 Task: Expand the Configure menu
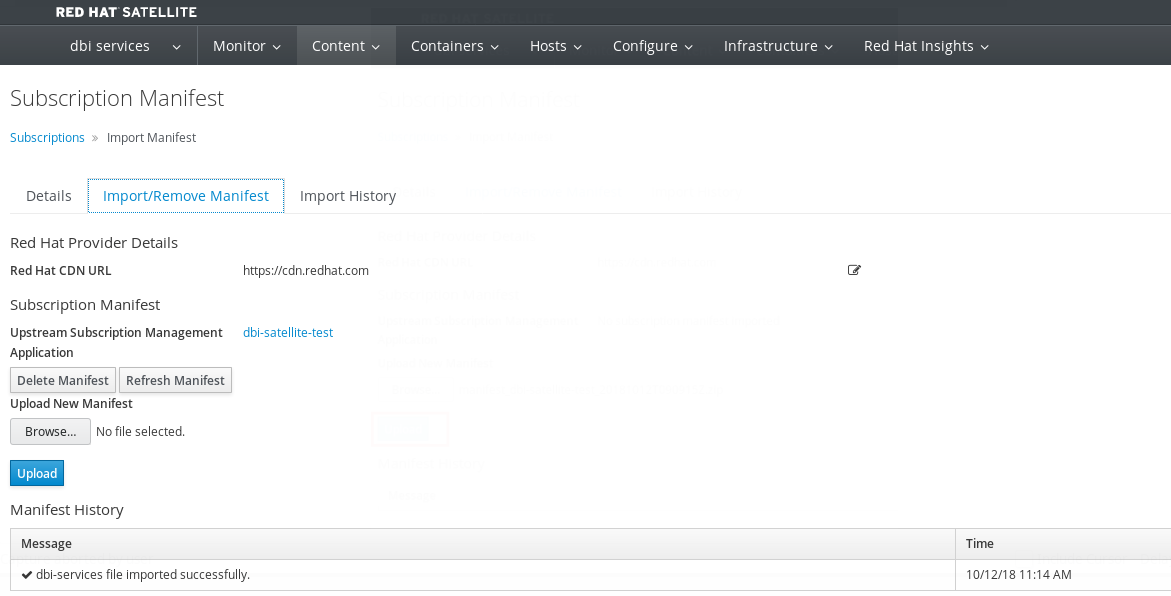coord(653,46)
